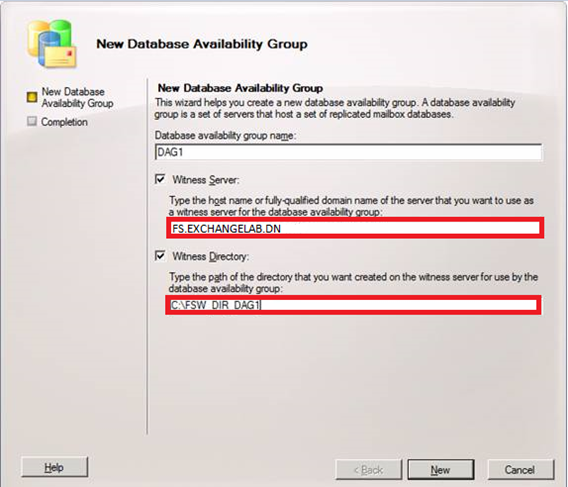
Task: Click the witness server host name instruction text
Action: [x=351, y=206]
